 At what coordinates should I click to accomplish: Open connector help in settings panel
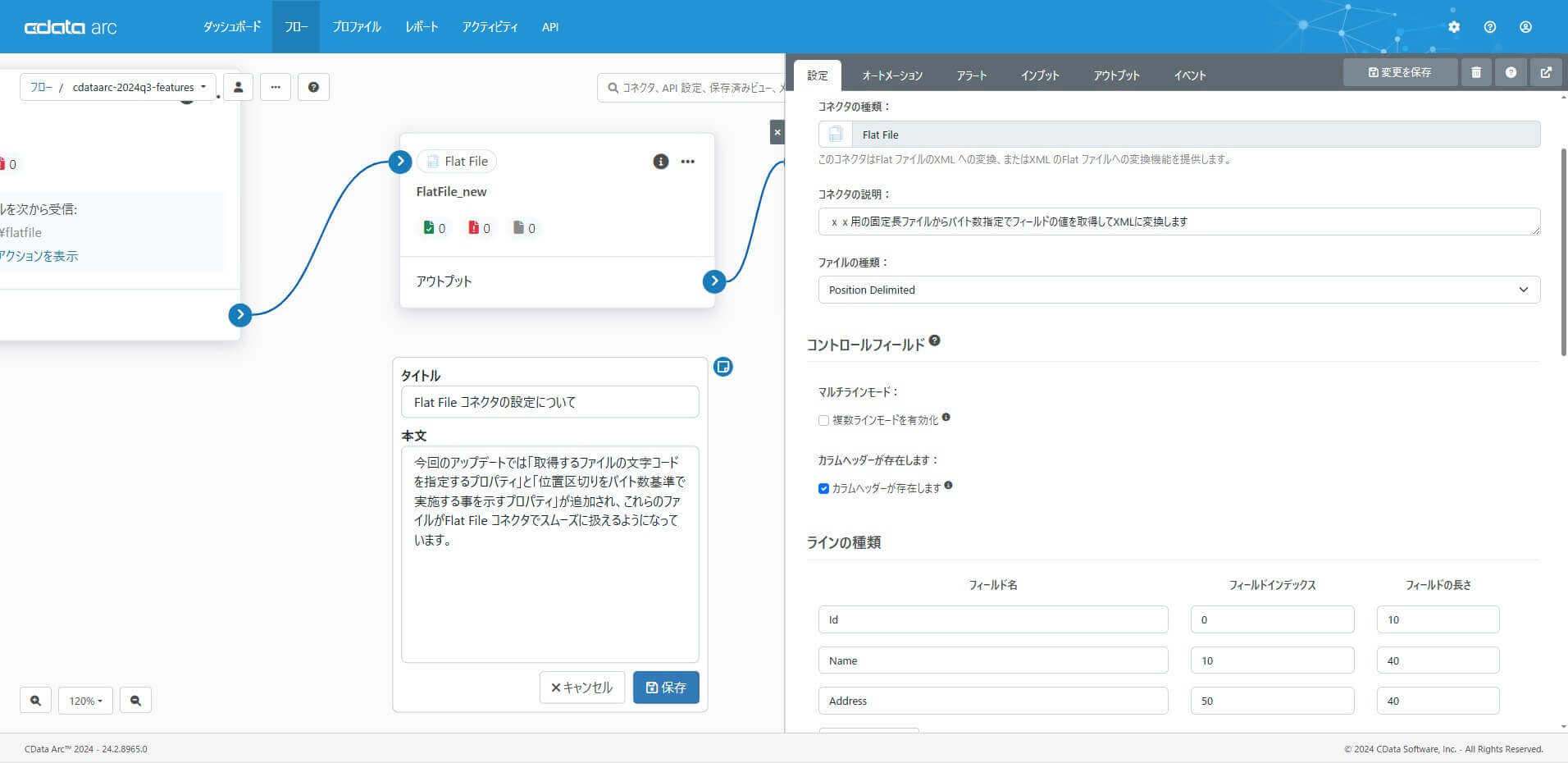[x=1511, y=72]
